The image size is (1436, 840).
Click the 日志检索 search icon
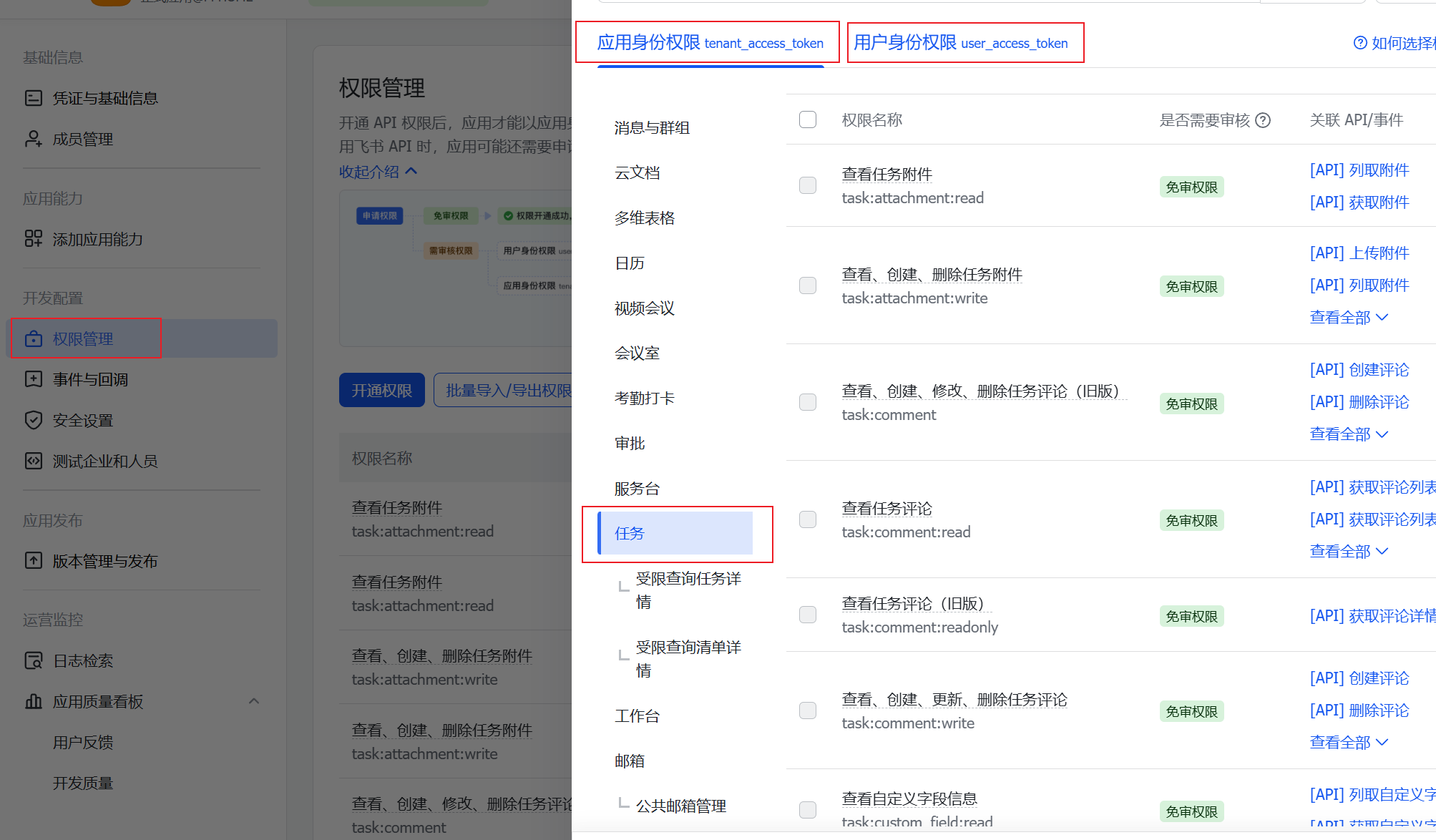click(x=34, y=660)
